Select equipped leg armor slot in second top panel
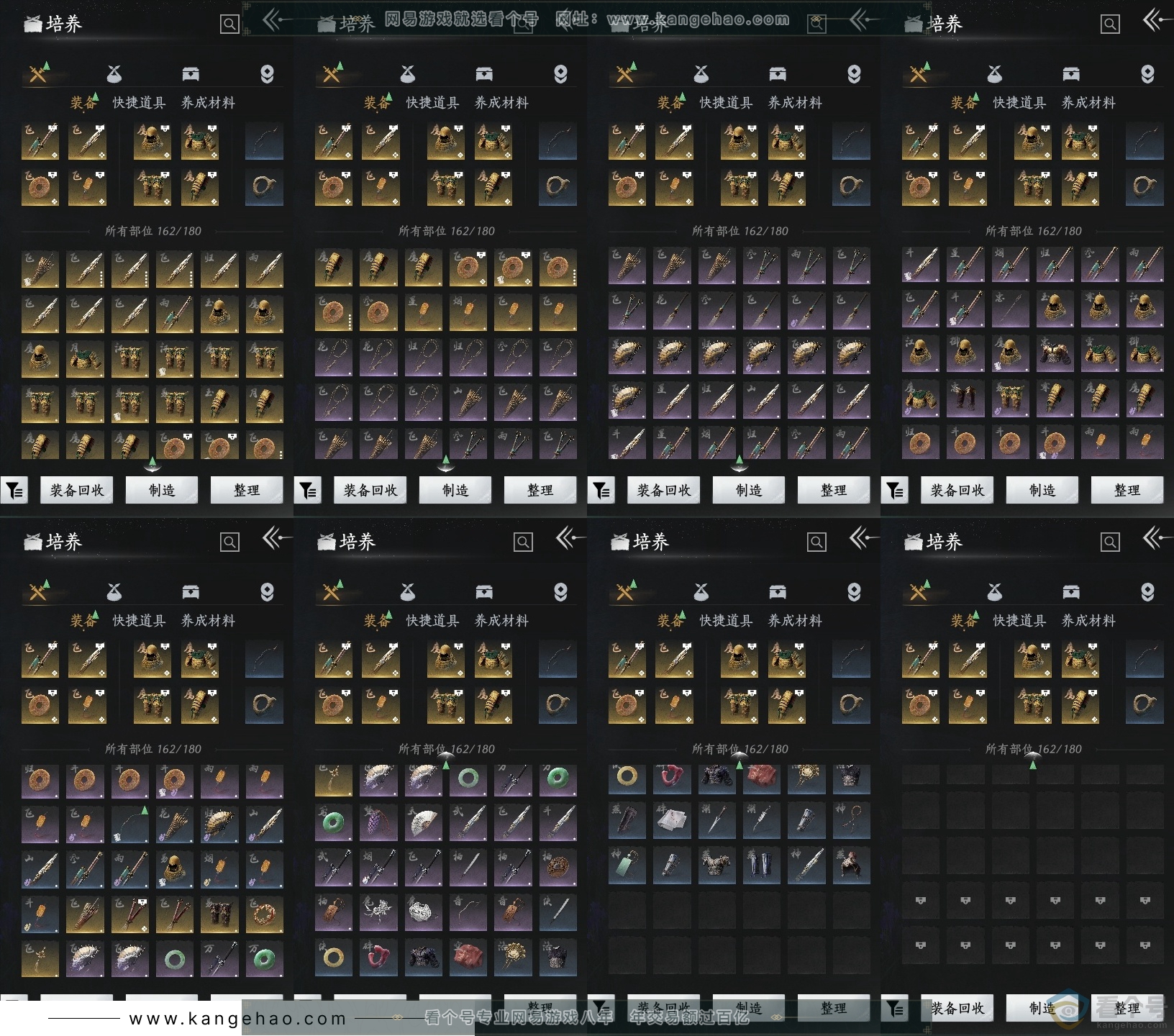Viewport: 1174px width, 1036px height. [446, 187]
